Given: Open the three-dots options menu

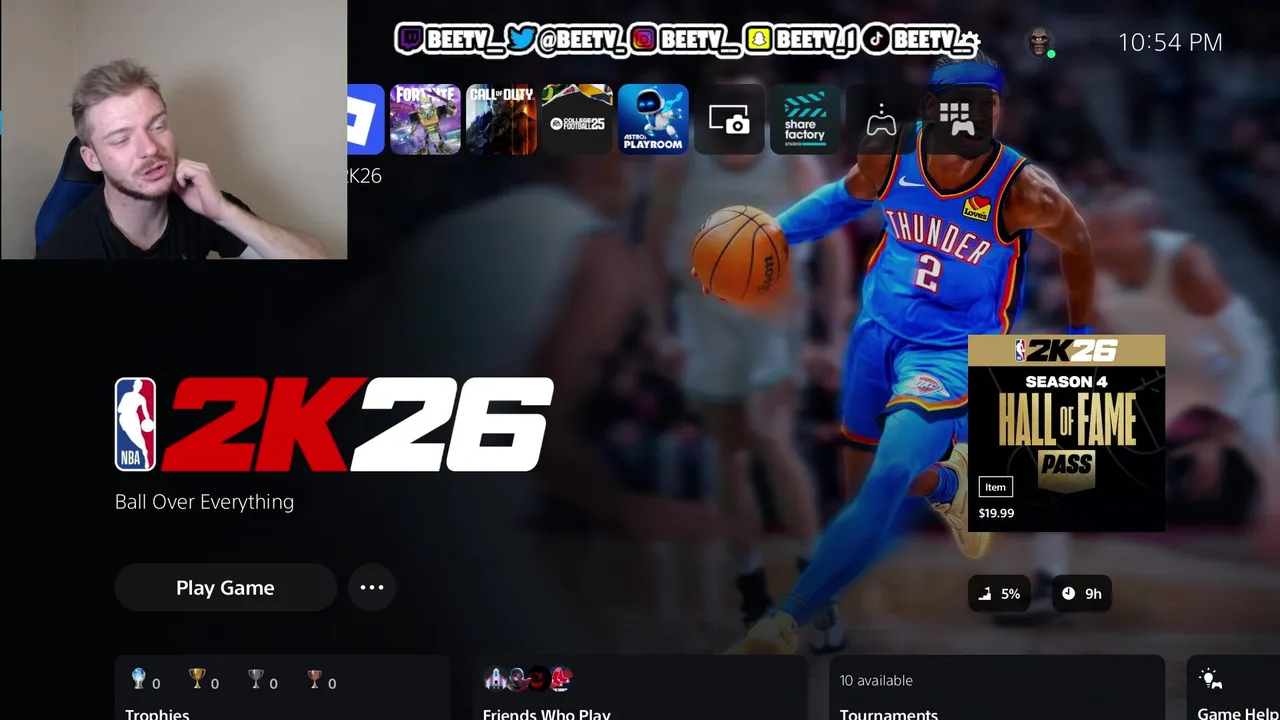Looking at the screenshot, I should point(372,588).
